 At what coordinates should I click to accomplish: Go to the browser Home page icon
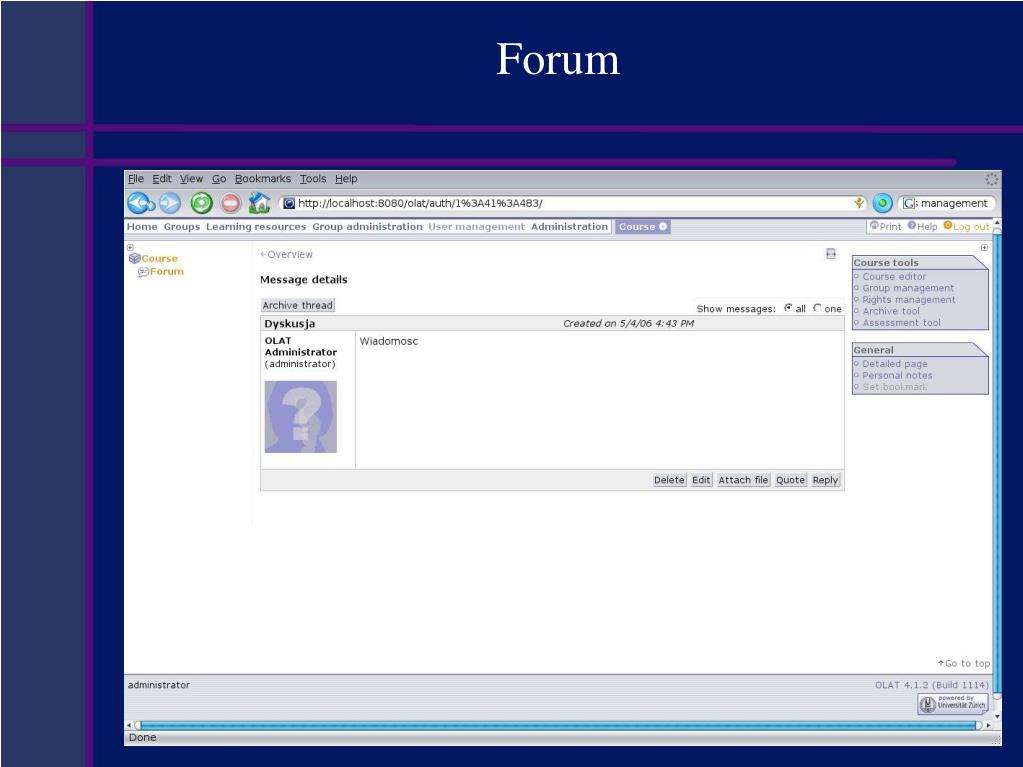pos(259,203)
